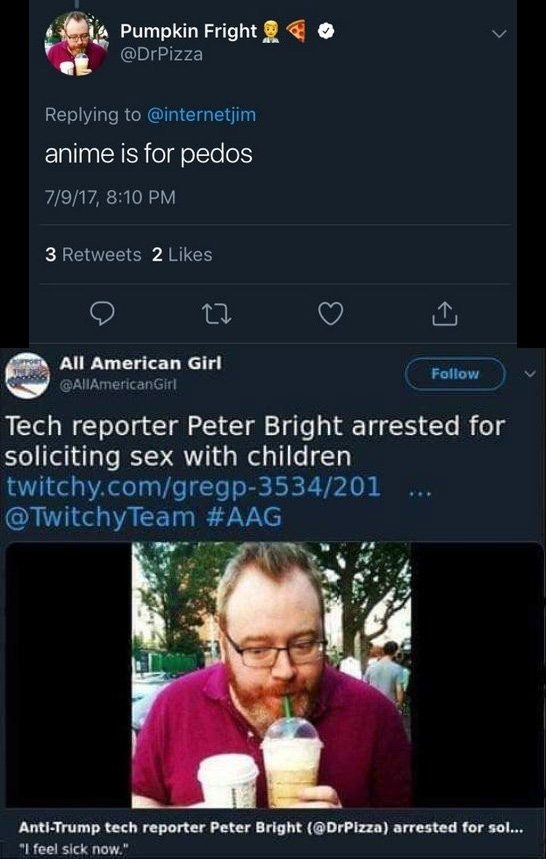View the 2 Likes list

coord(182,255)
